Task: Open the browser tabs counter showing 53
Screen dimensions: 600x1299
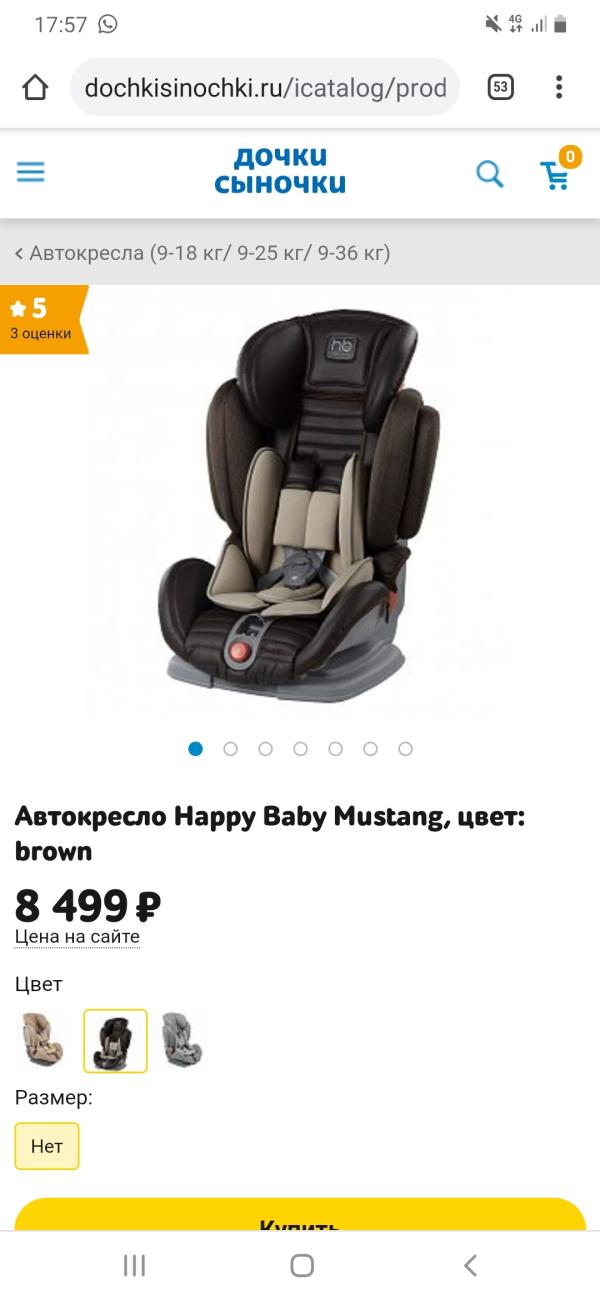Action: [x=501, y=87]
